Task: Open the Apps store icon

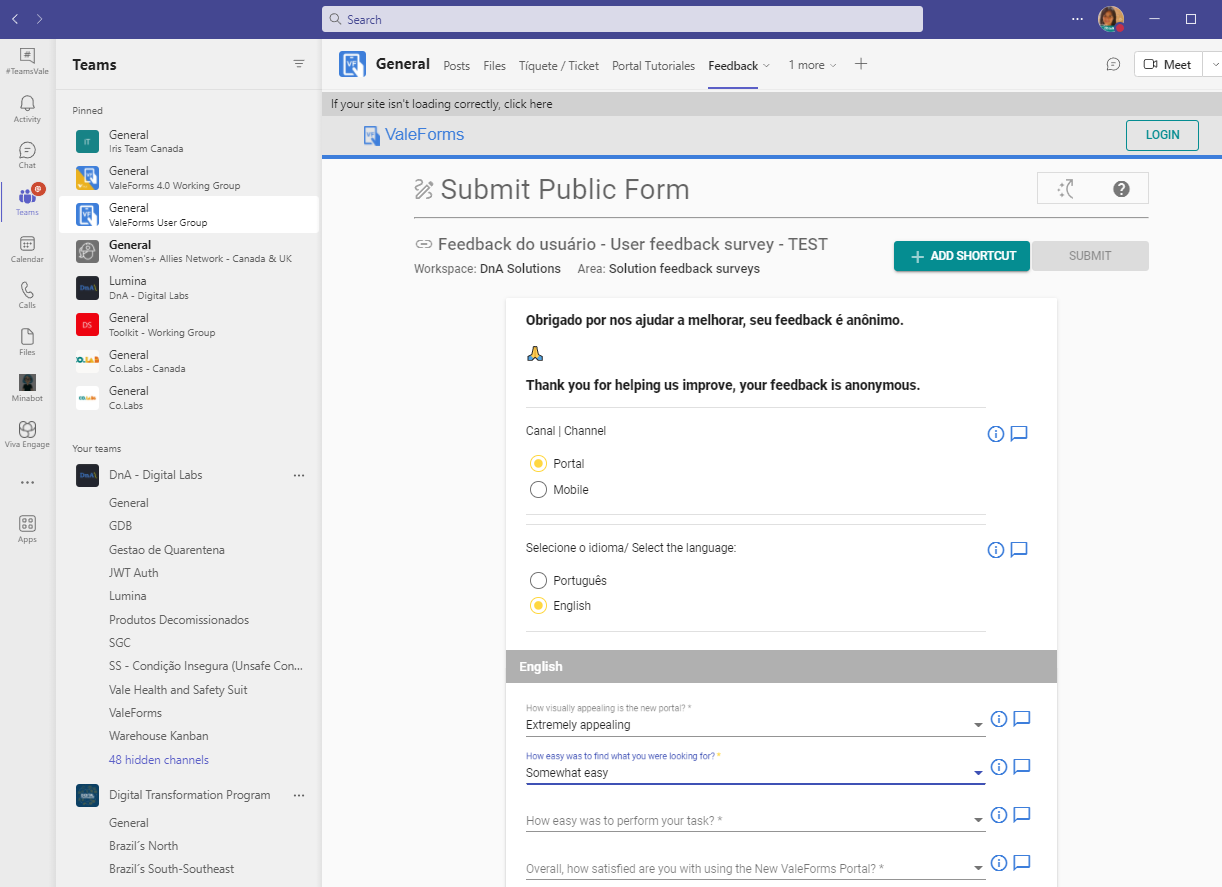Action: coord(27,528)
